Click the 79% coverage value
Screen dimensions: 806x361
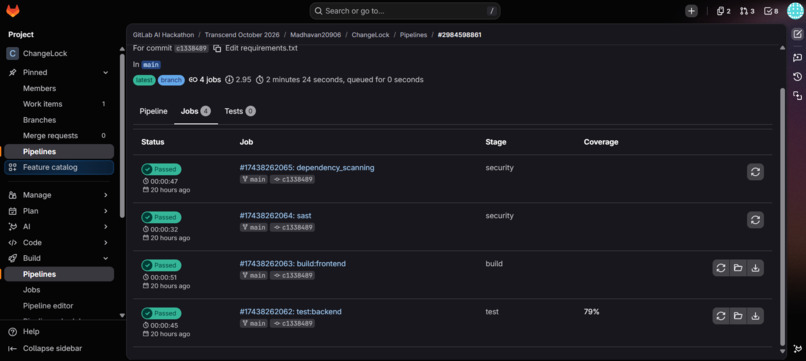[x=592, y=312]
